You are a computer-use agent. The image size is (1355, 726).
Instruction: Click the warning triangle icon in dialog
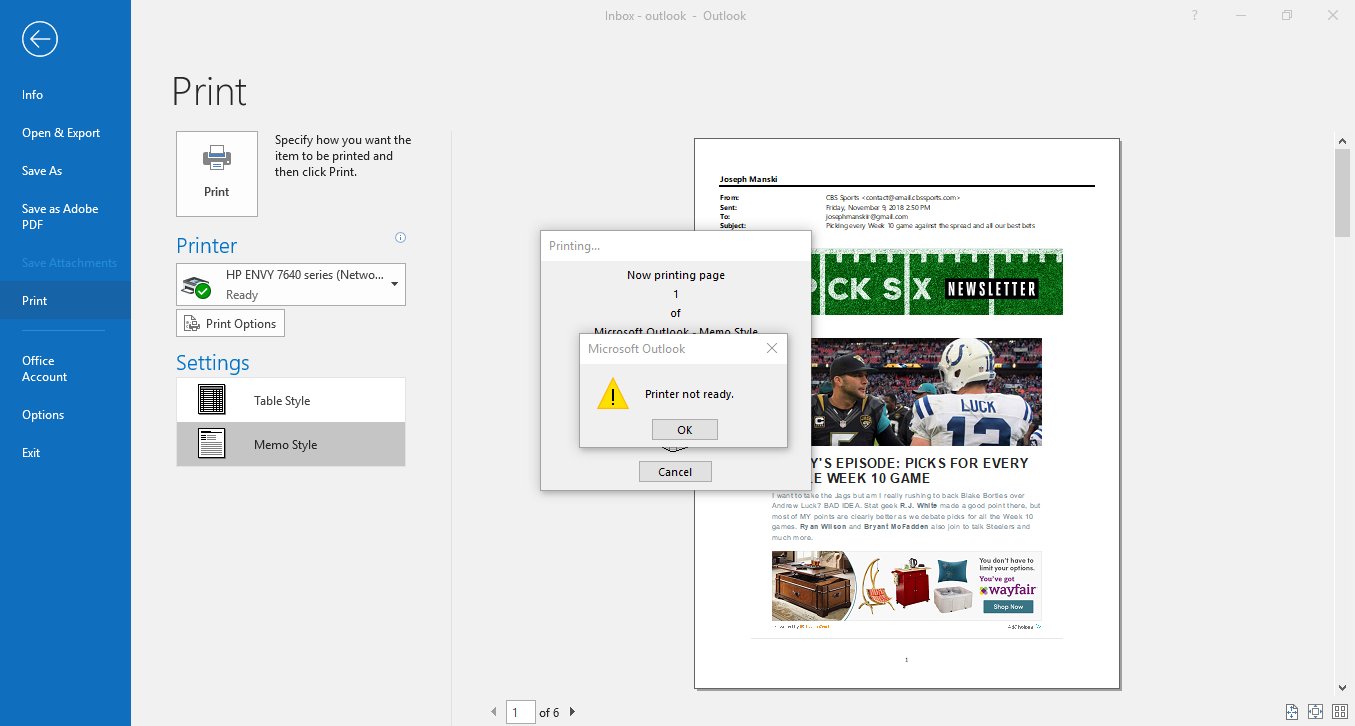[613, 393]
